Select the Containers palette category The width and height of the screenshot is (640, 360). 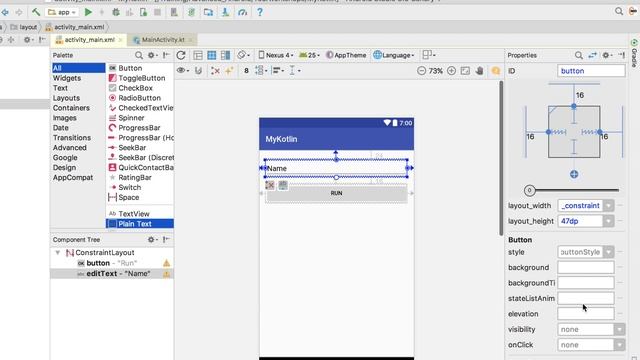coord(71,108)
